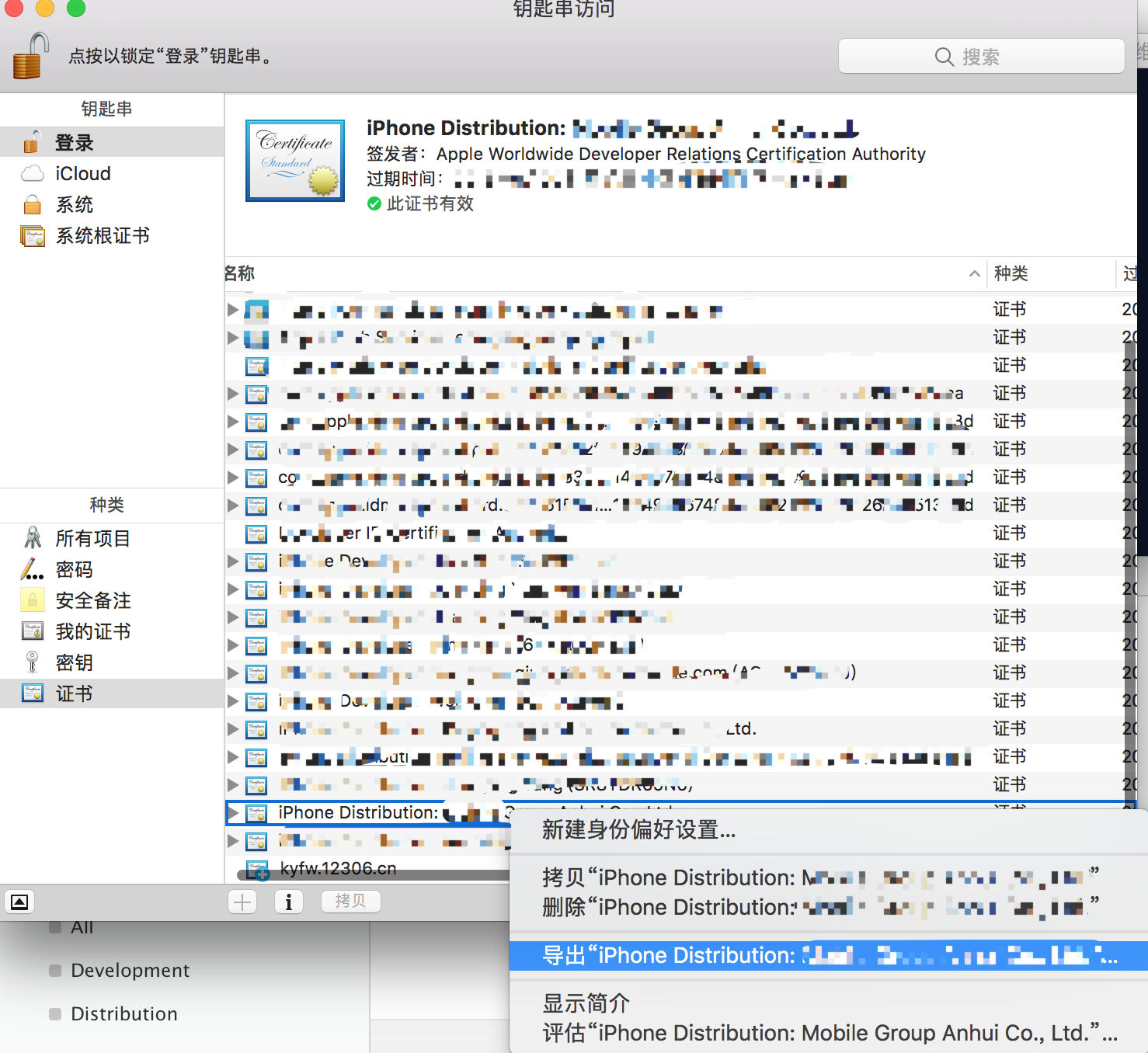1148x1053 pixels.
Task: Click the 拷贝 button in the toolbar
Action: point(350,901)
